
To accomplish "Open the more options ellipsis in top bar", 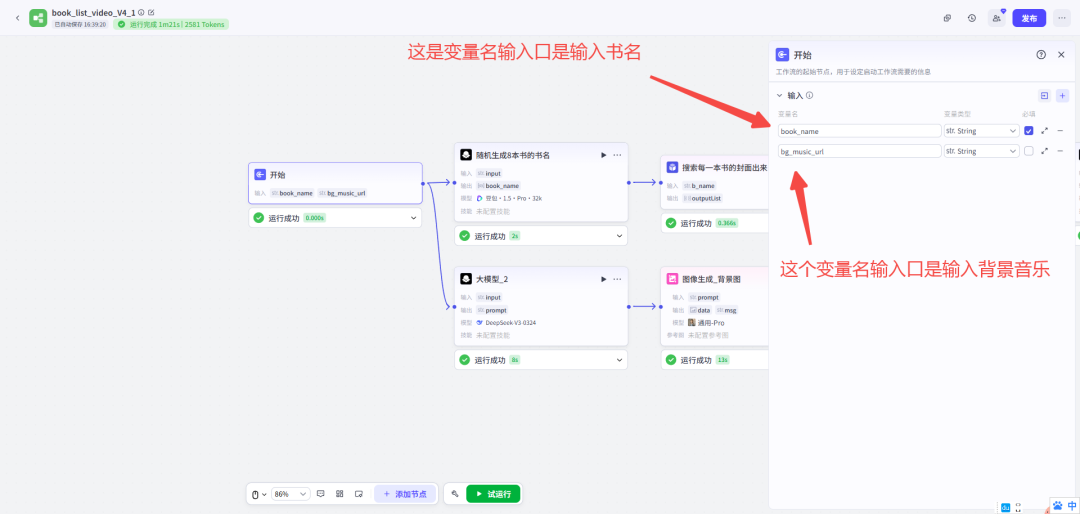I will (1061, 18).
